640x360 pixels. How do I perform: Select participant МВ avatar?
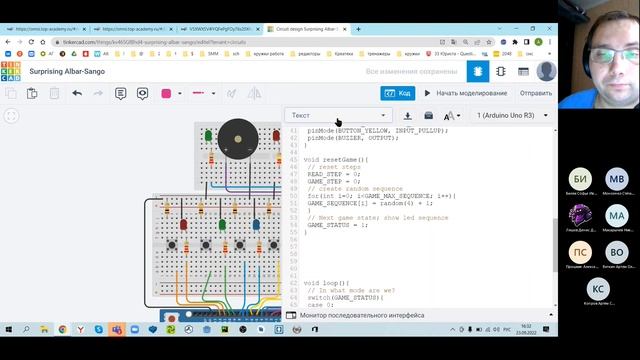[x=617, y=179]
